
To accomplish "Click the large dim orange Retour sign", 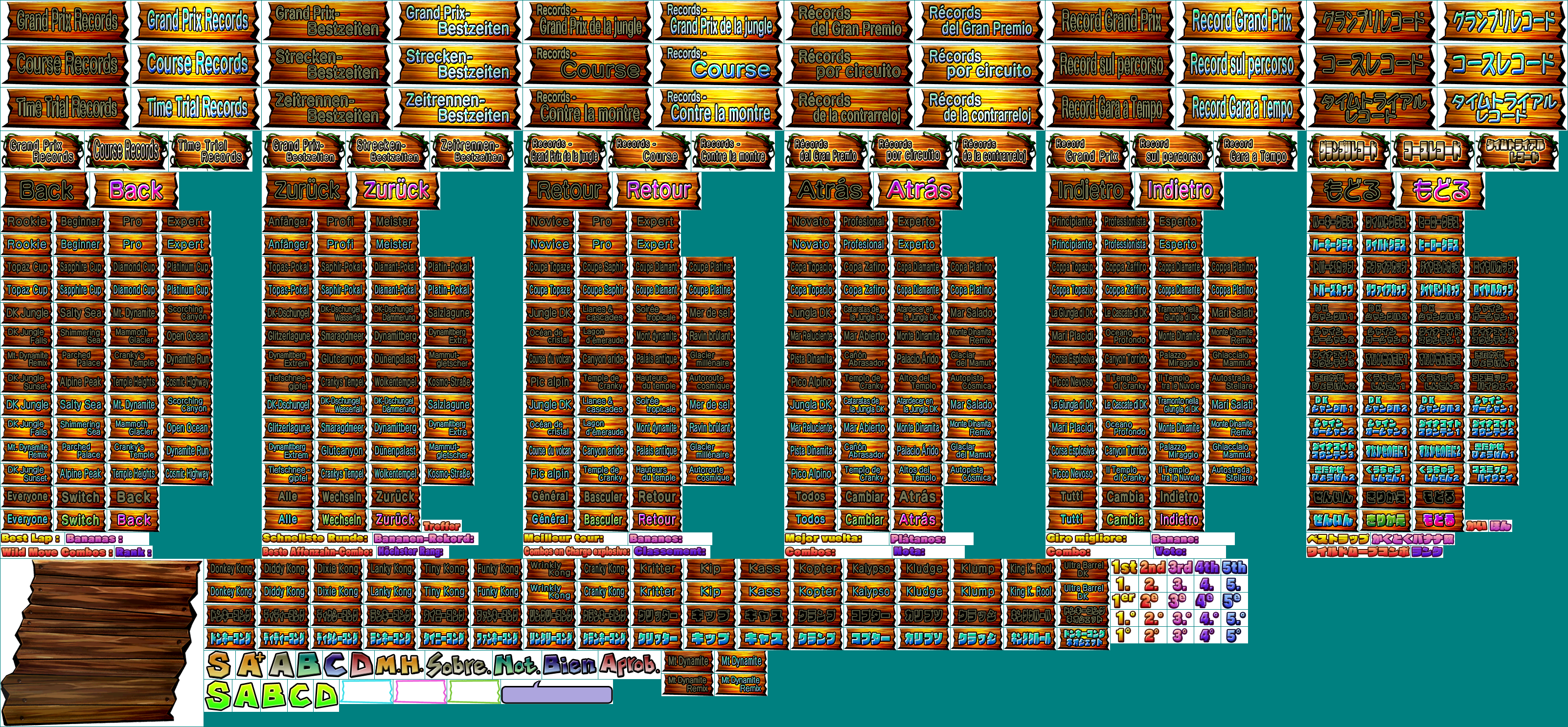I will (x=568, y=190).
